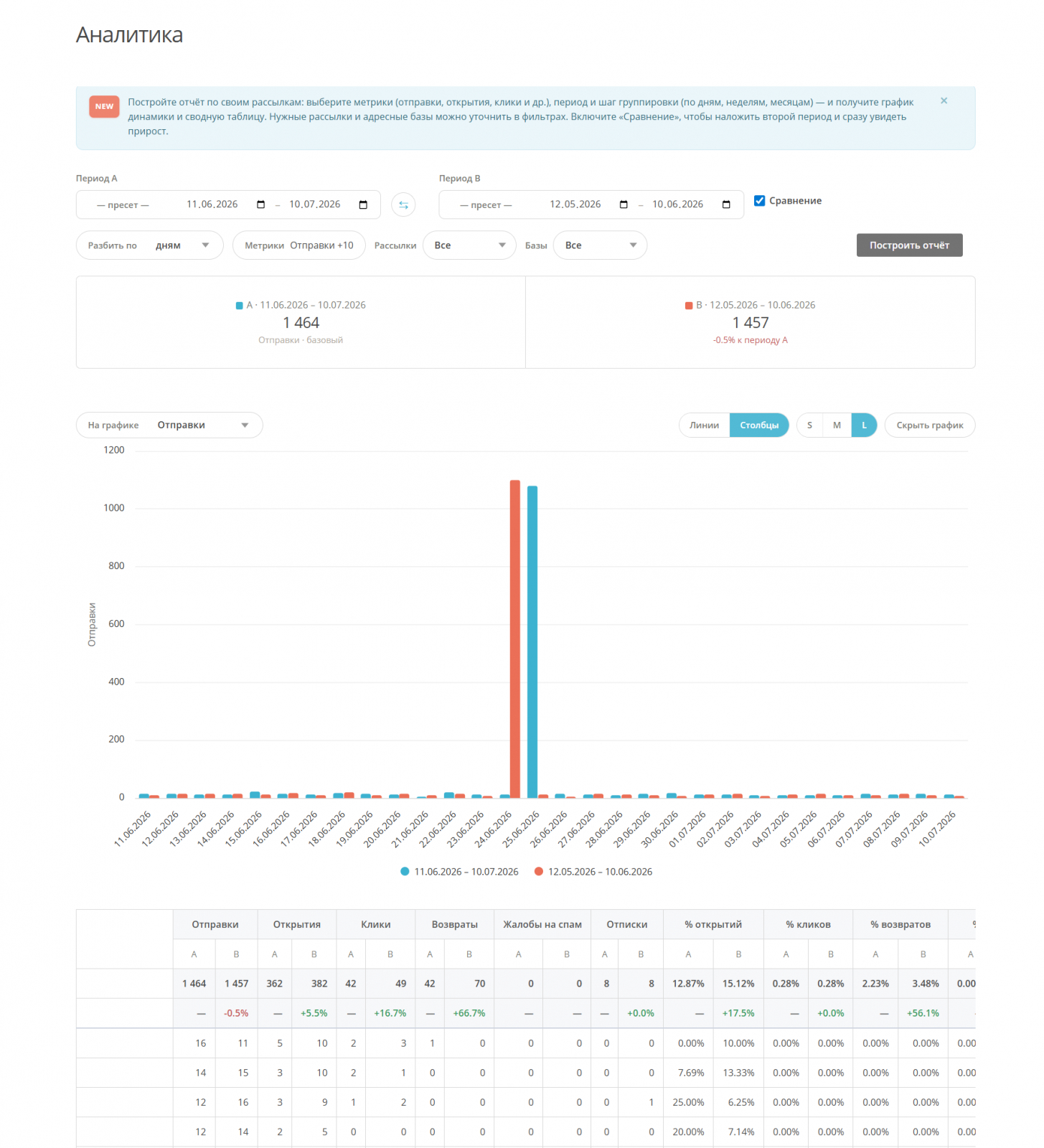1044x1148 pixels.
Task: Select the M chart size option
Action: tap(837, 425)
